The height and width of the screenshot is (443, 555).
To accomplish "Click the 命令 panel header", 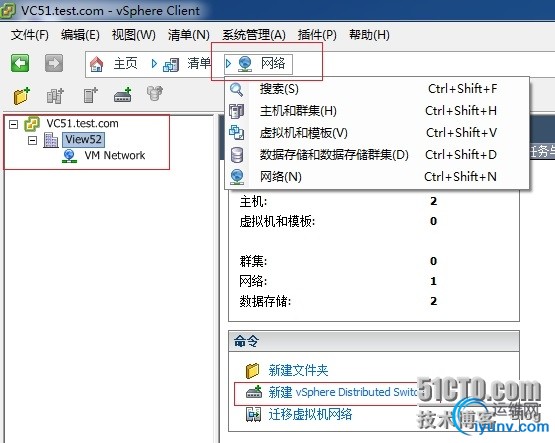I will [374, 341].
